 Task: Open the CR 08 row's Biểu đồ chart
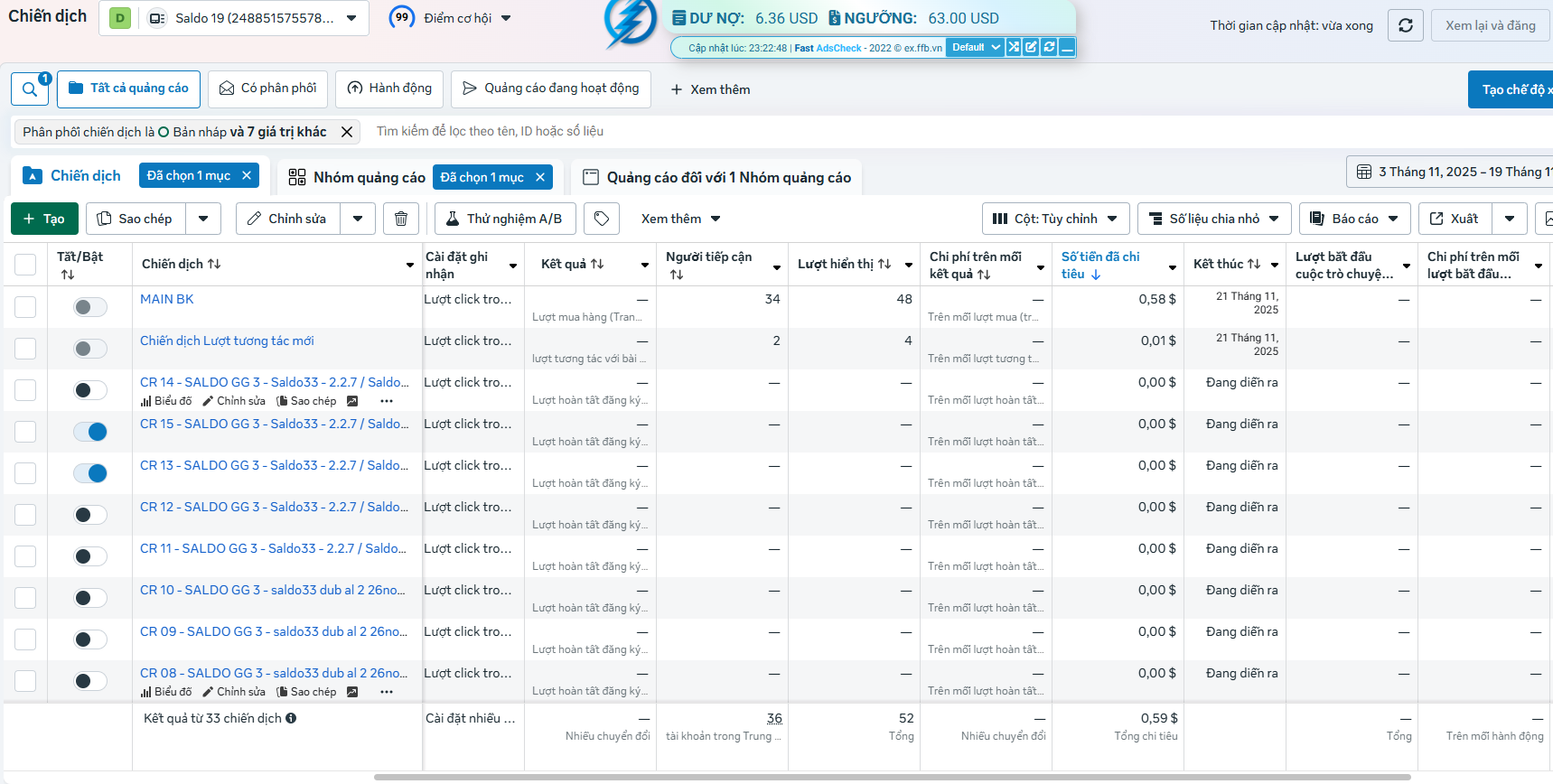(x=166, y=692)
